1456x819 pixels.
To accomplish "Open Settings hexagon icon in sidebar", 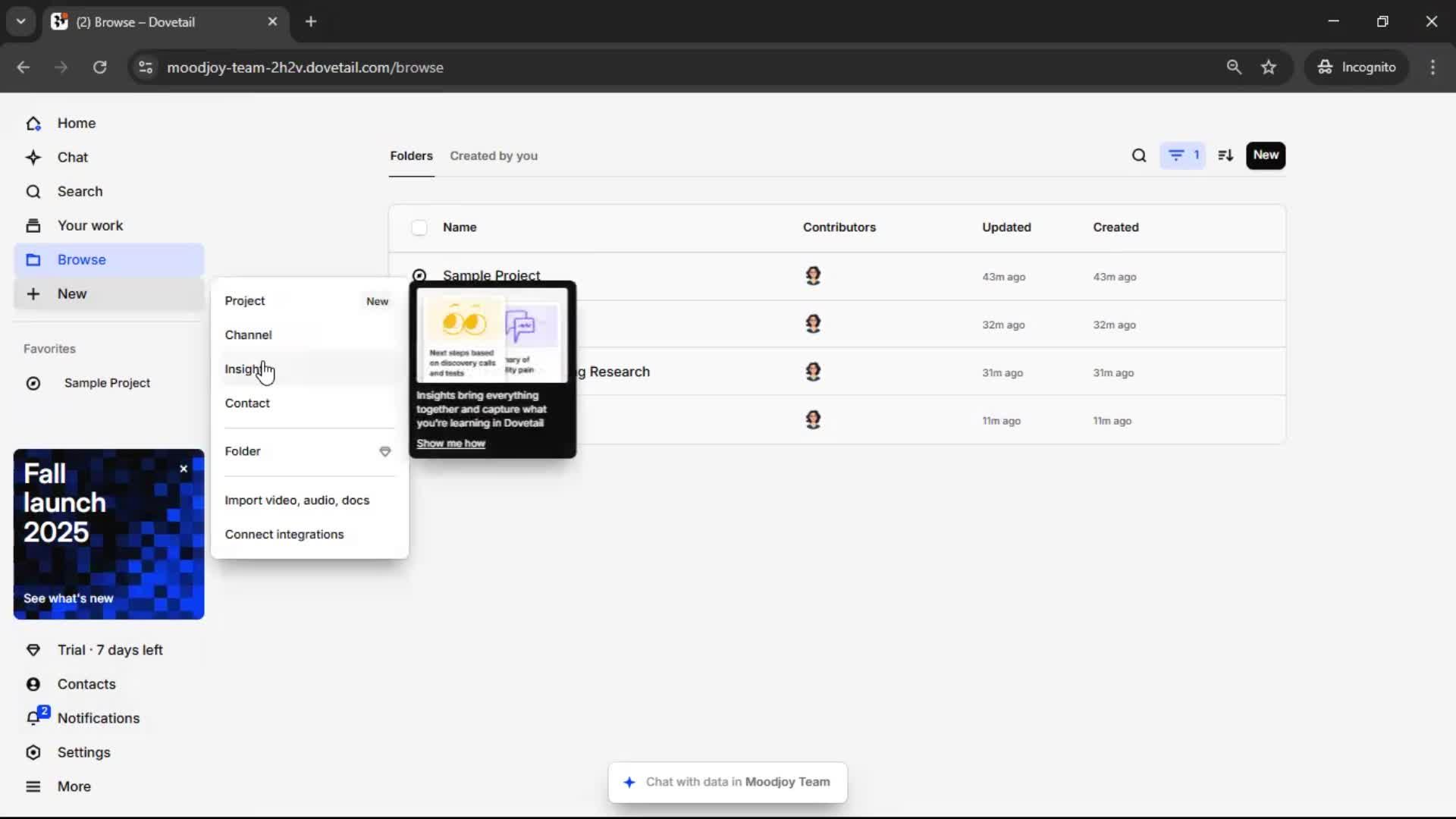I will 33,752.
